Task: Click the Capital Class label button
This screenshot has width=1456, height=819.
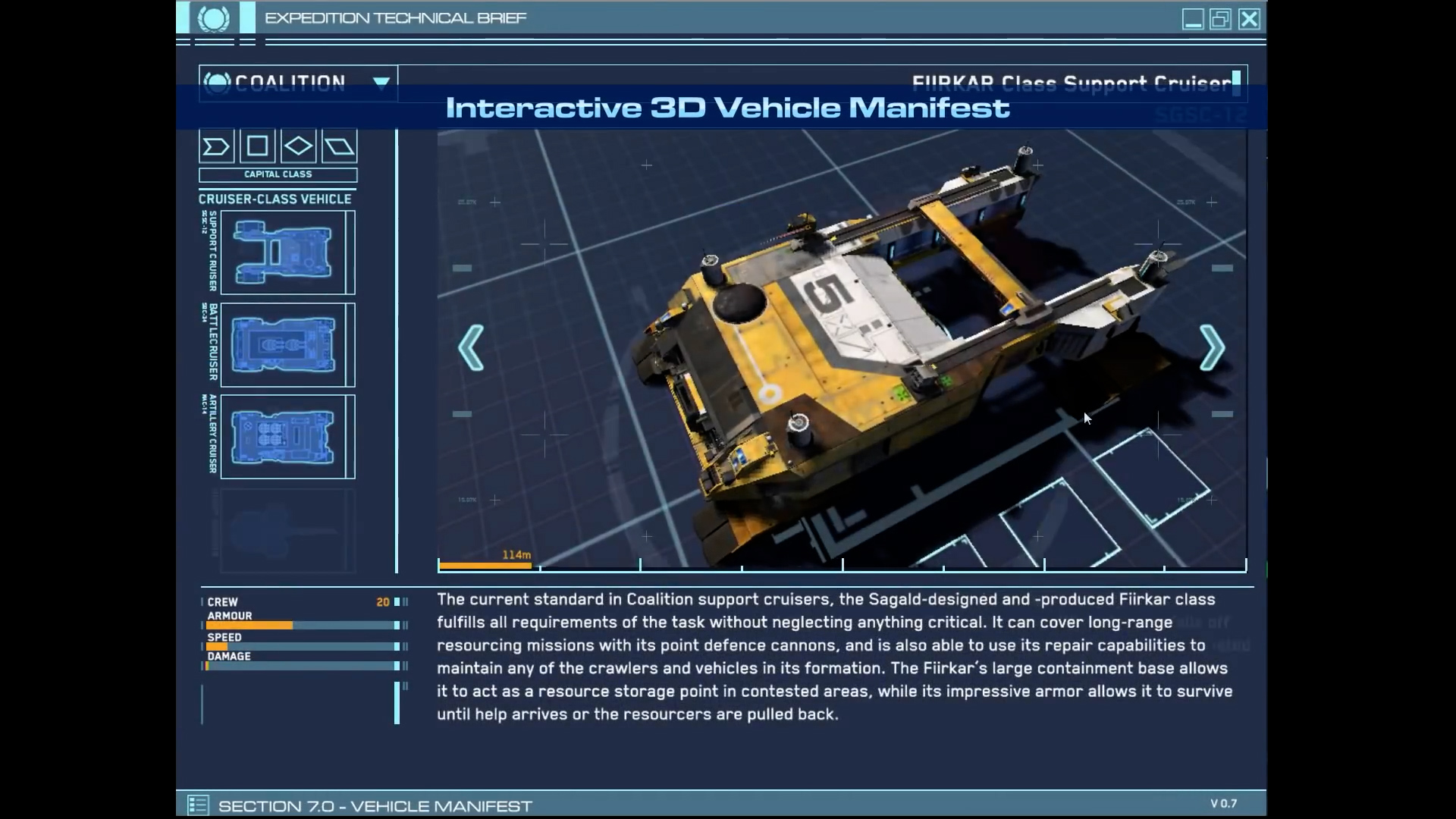Action: [278, 174]
